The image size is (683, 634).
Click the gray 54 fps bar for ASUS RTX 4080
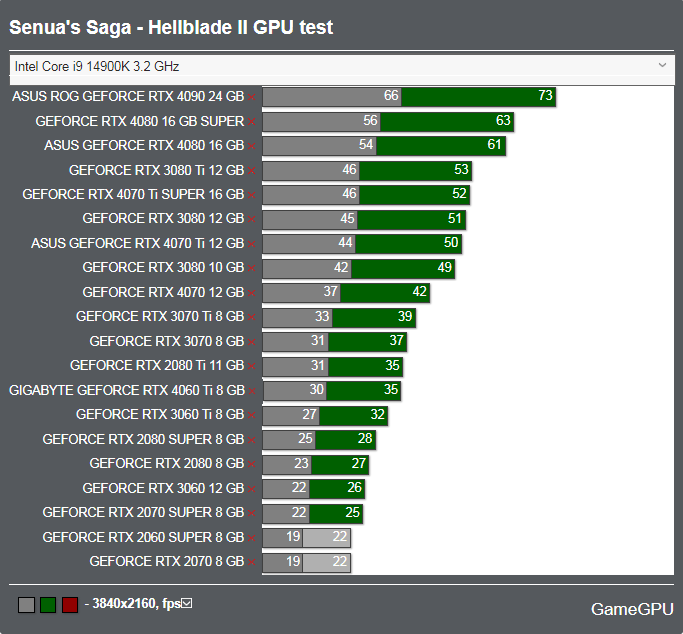(319, 145)
